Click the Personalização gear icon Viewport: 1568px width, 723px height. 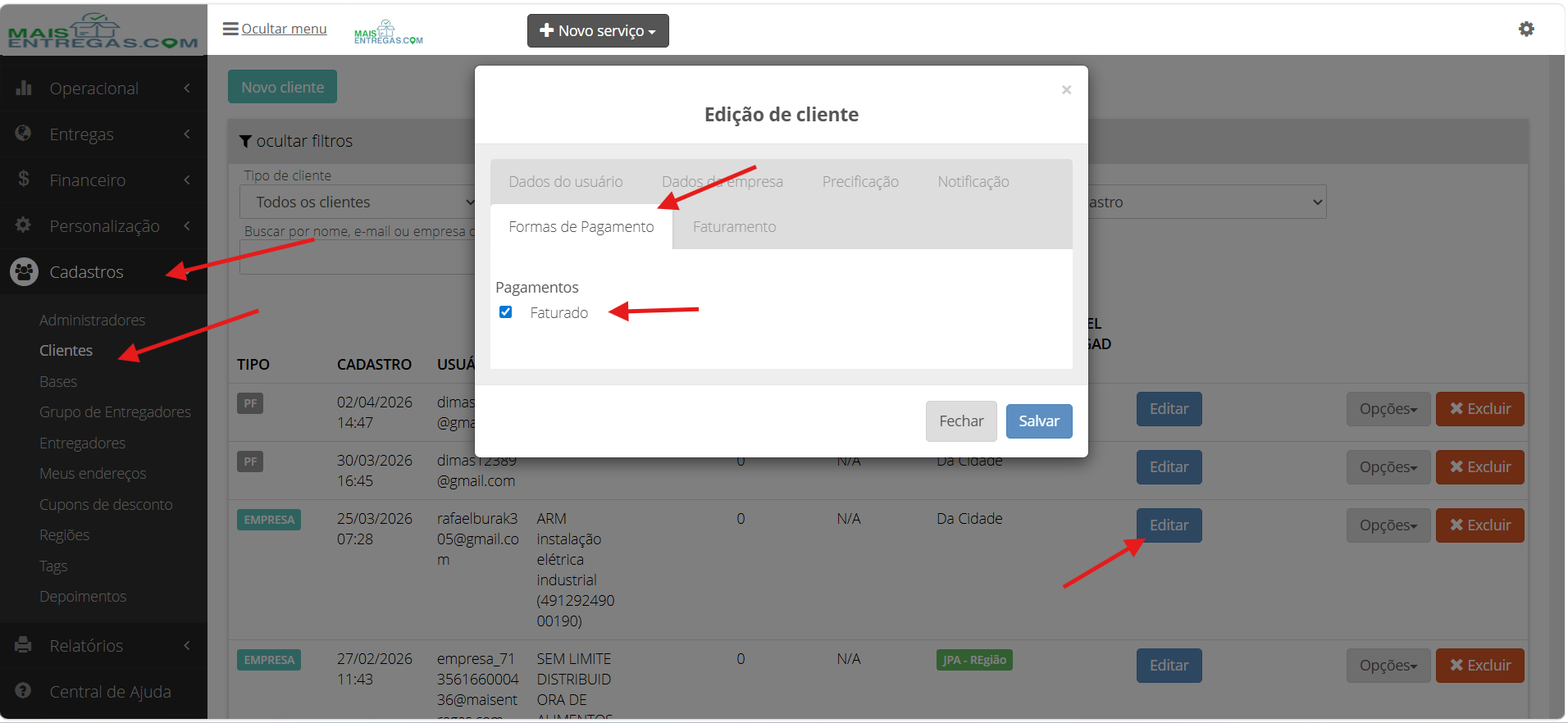pyautogui.click(x=24, y=225)
